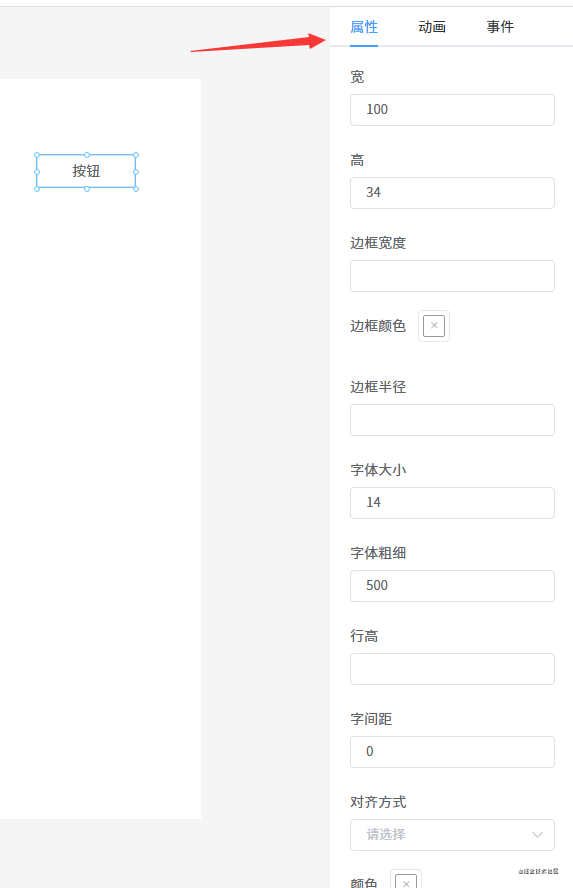The height and width of the screenshot is (888, 573).
Task: Click the 字间距 input showing 0
Action: pyautogui.click(x=452, y=752)
